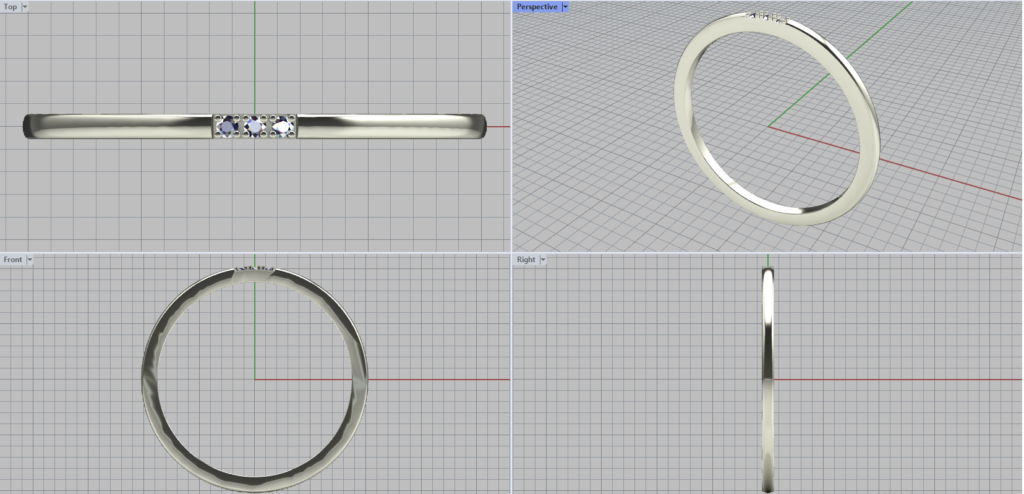Click the ring band's right half in Top view
1024x494 pixels.
click(x=390, y=124)
